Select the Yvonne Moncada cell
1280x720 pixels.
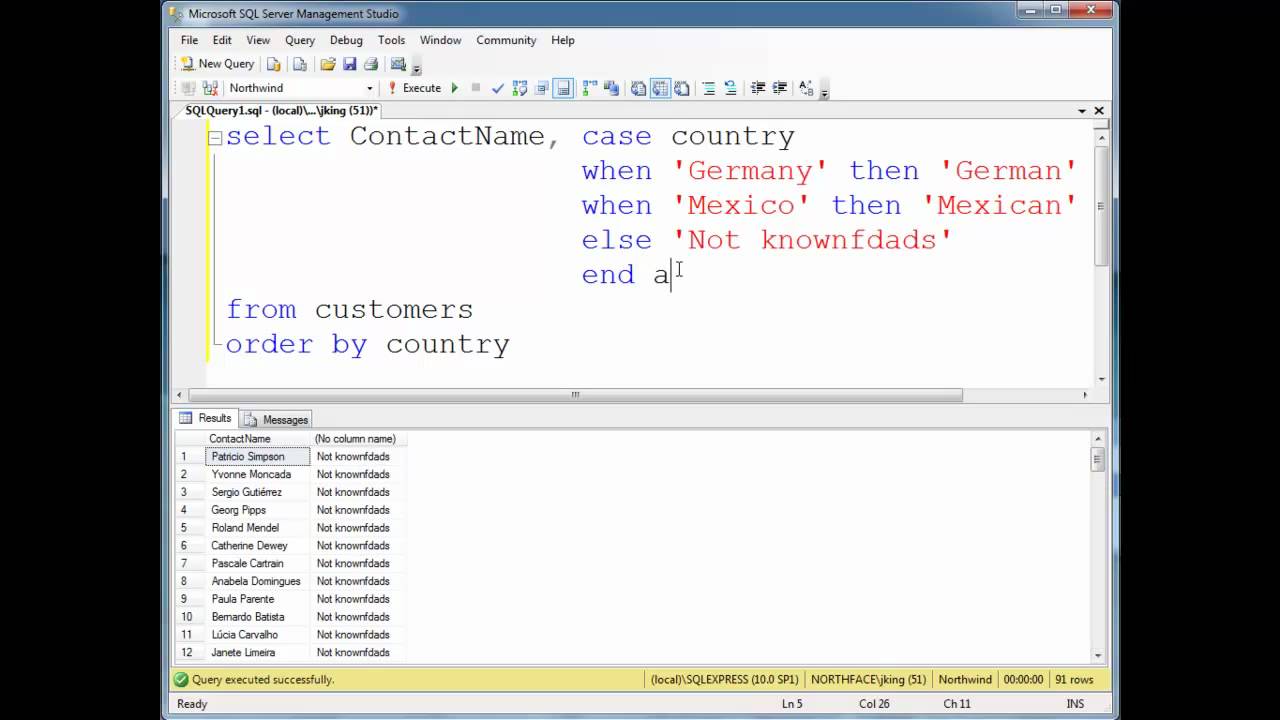point(258,475)
